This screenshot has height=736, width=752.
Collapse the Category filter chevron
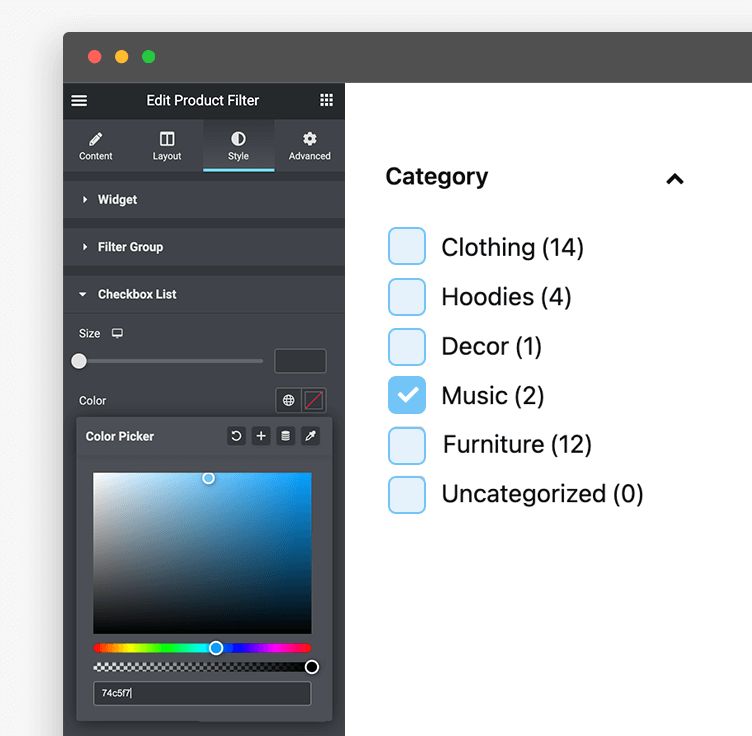(x=675, y=179)
